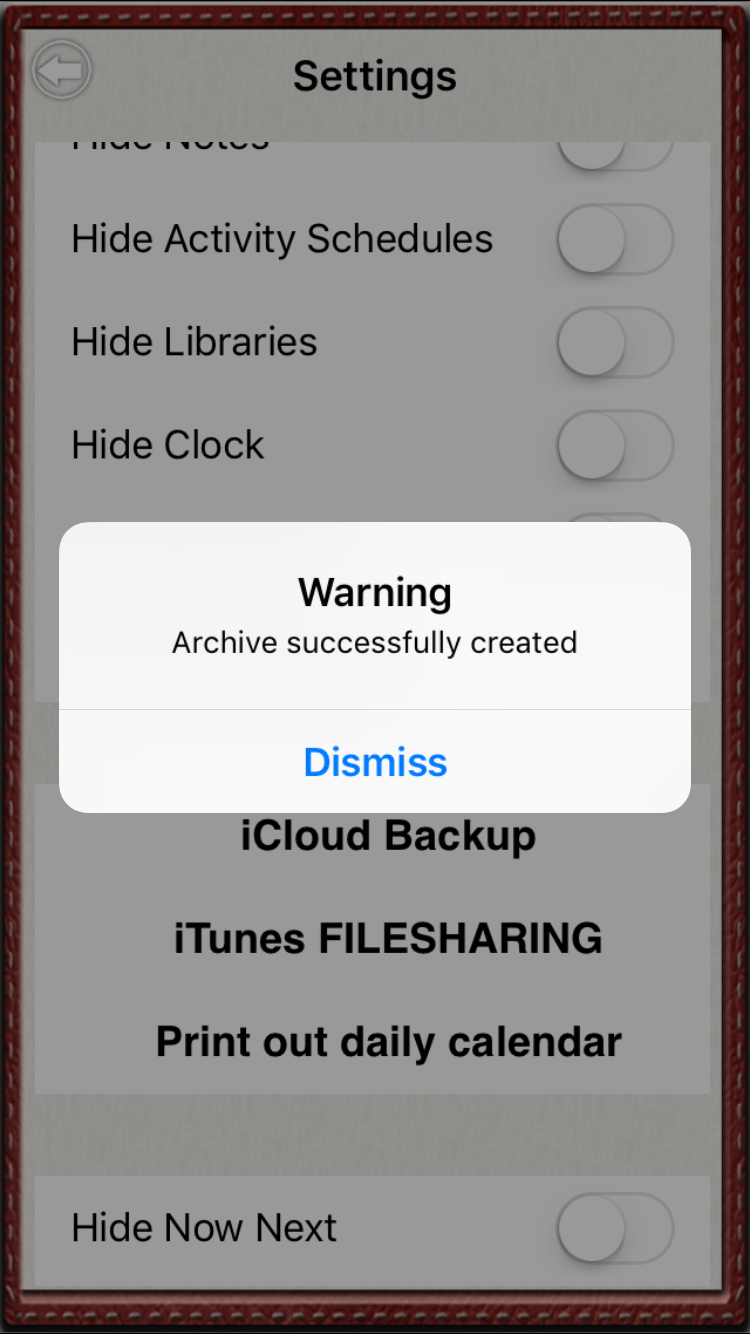Click the Archive successfully created message
This screenshot has width=750, height=1334.
tap(375, 642)
